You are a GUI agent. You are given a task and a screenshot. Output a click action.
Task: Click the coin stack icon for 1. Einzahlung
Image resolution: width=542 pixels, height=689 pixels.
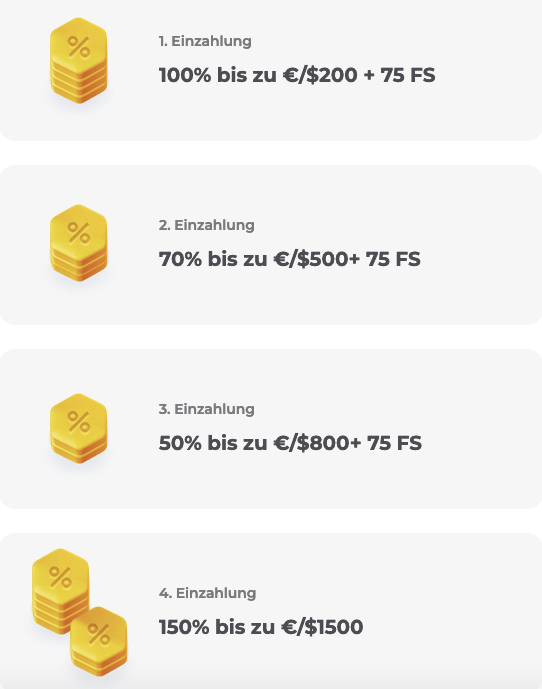[79, 61]
